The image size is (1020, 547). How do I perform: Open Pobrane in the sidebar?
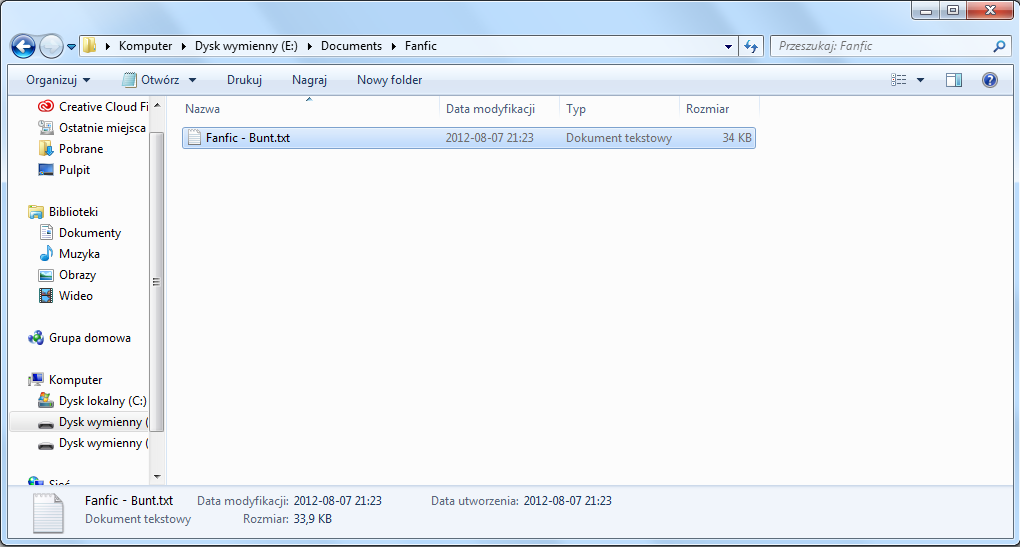click(81, 149)
